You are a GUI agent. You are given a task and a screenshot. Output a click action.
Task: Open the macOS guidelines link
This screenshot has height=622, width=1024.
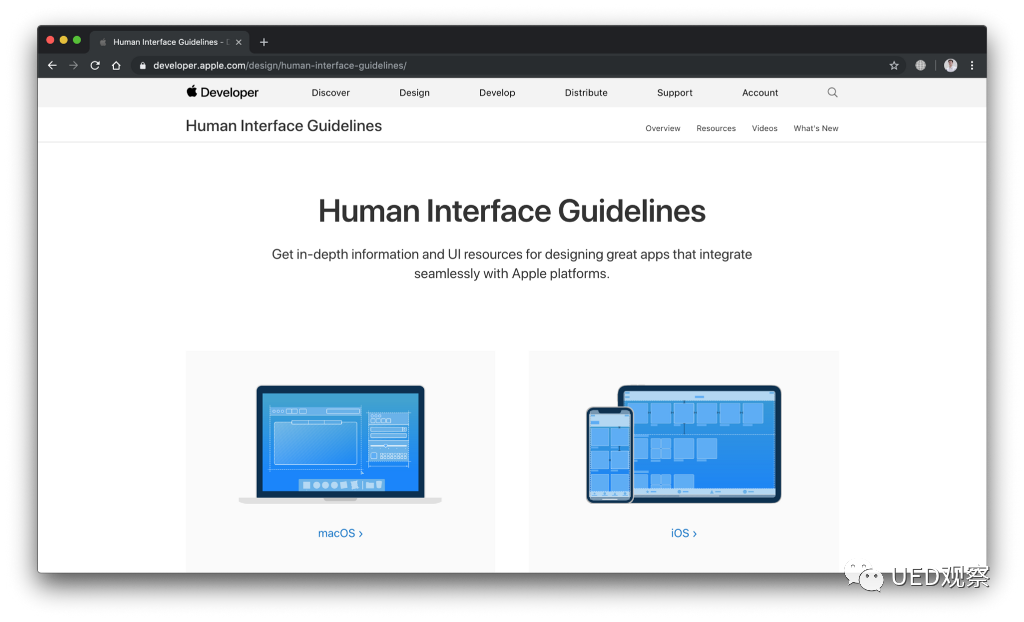tap(340, 533)
